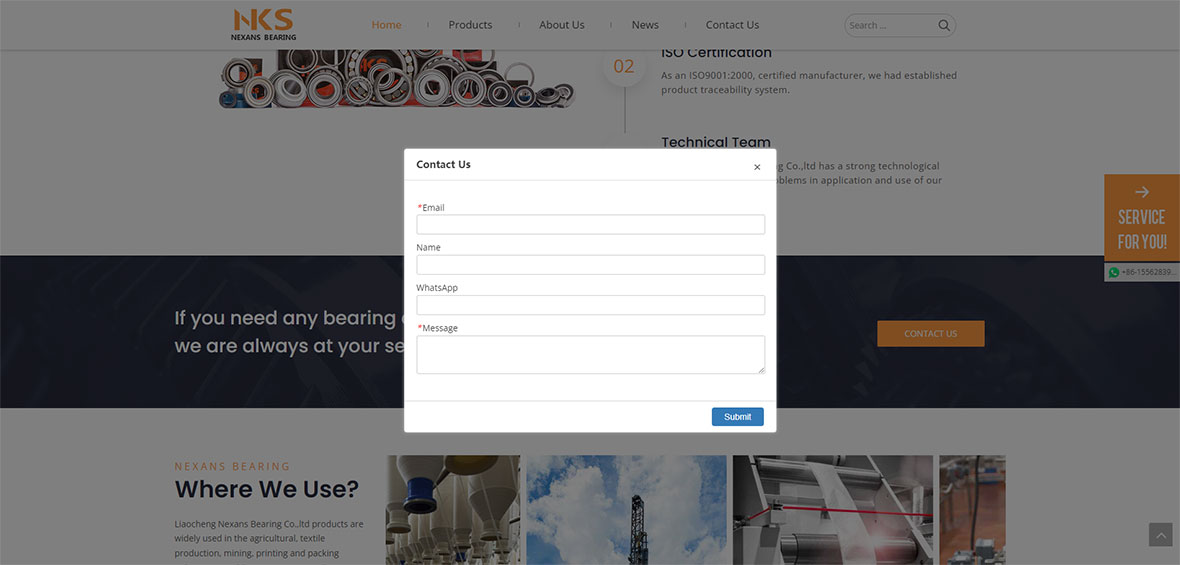The height and width of the screenshot is (565, 1180).
Task: Click the WhatsApp phone number icon
Action: (x=1114, y=272)
